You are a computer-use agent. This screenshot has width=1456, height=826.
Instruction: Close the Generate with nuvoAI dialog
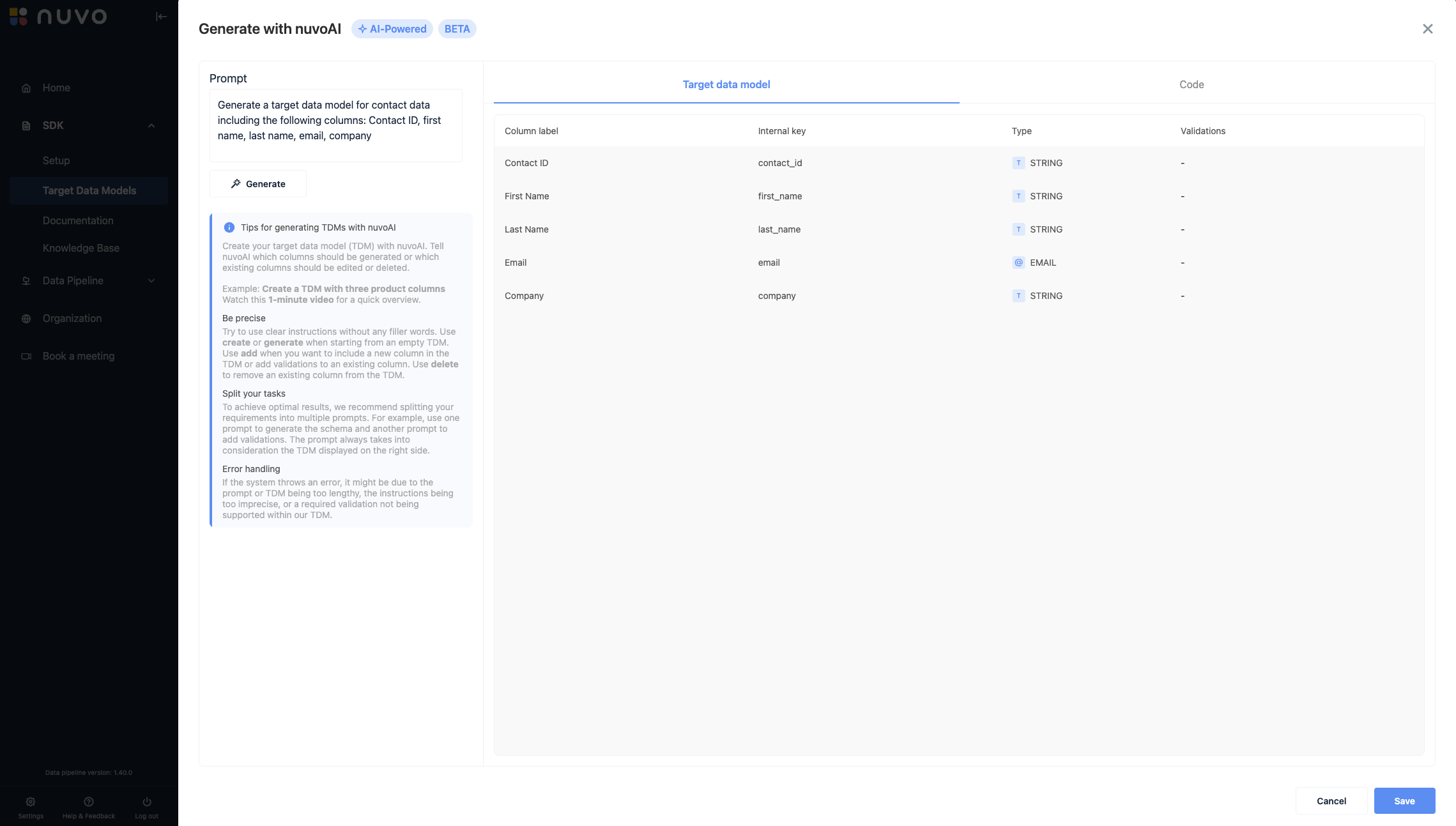(1428, 29)
